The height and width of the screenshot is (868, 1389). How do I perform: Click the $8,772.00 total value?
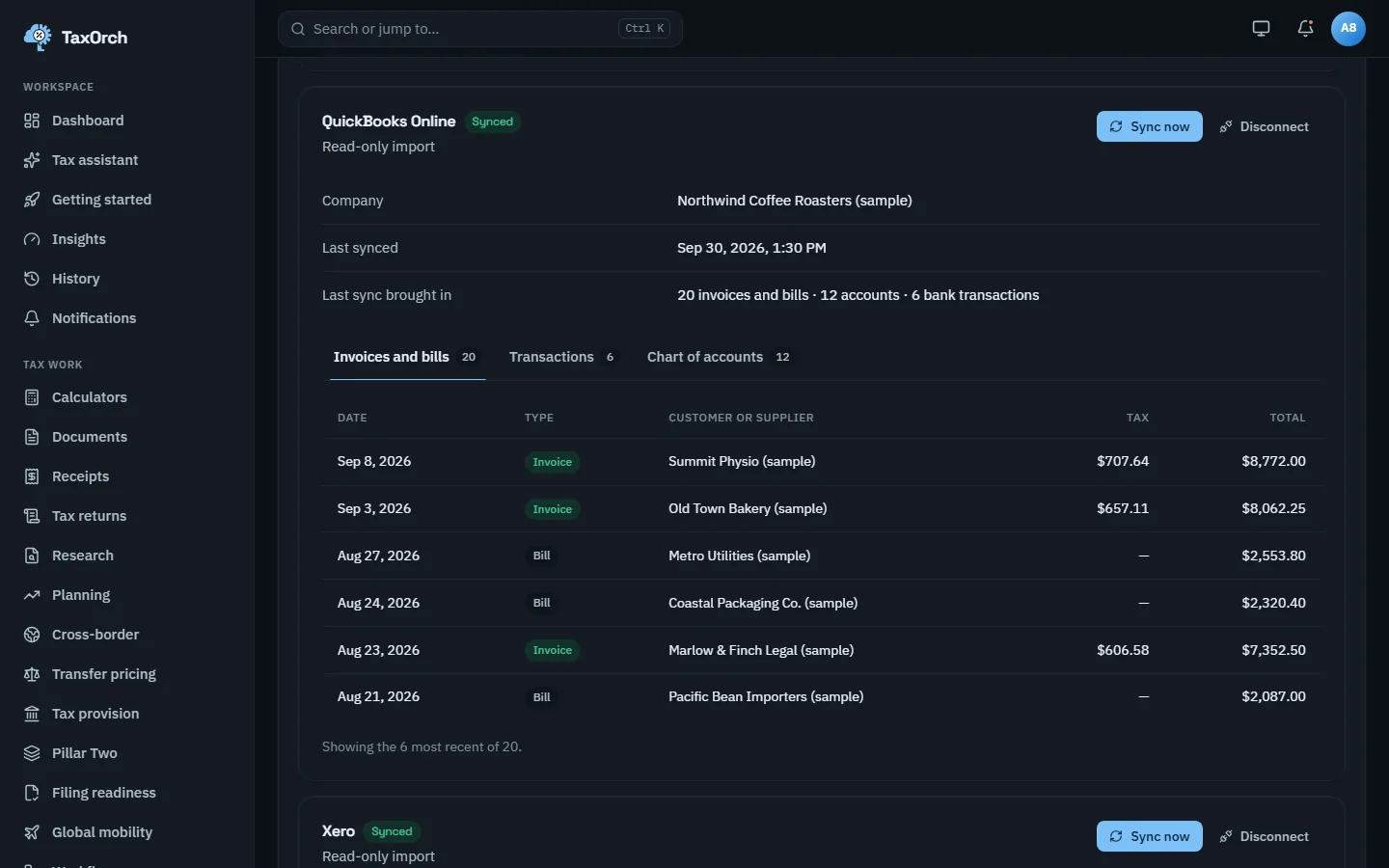point(1273,461)
